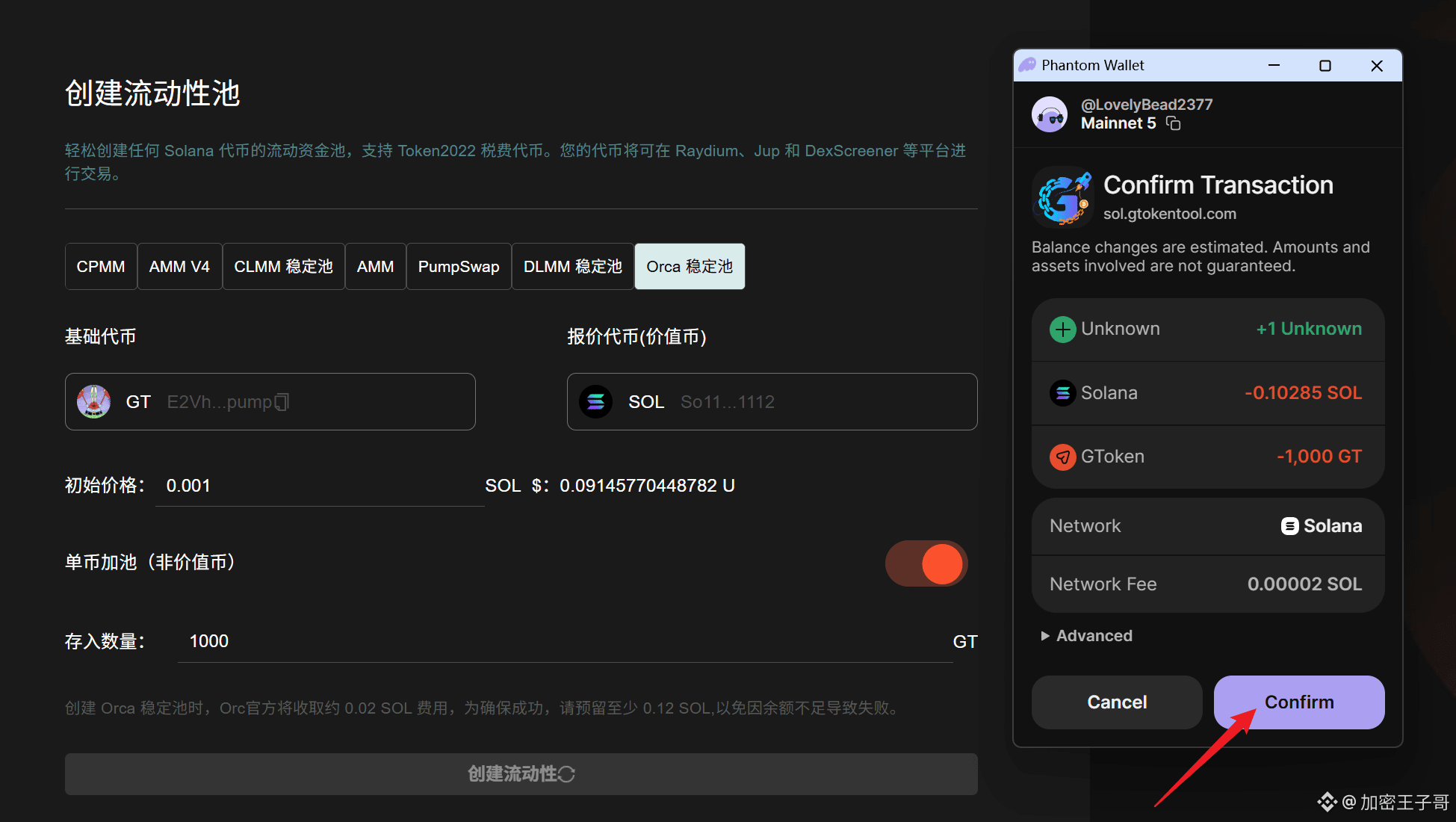Click the sol.gtokentool.com site logo
The height and width of the screenshot is (822, 1456).
pos(1063,197)
